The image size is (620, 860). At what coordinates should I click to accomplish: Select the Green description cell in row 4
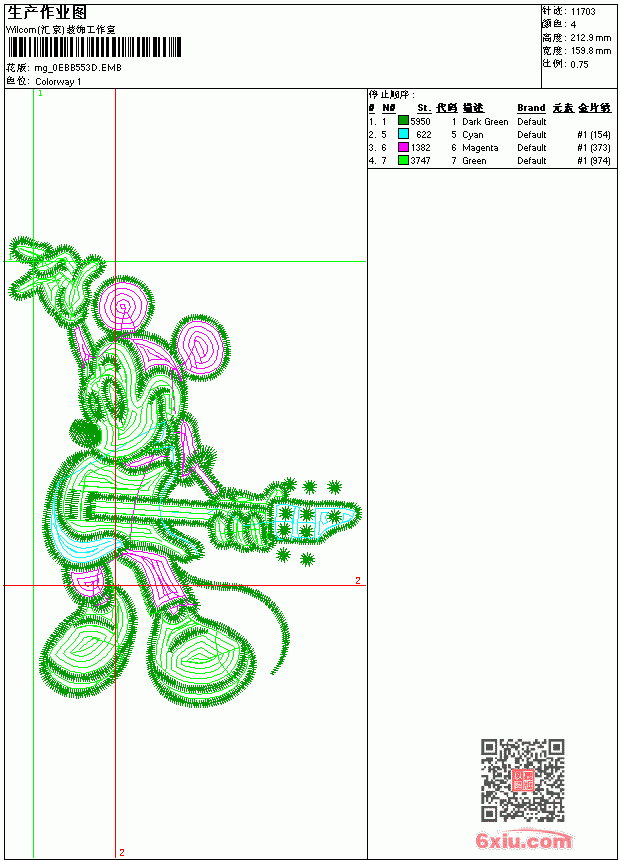click(x=474, y=161)
